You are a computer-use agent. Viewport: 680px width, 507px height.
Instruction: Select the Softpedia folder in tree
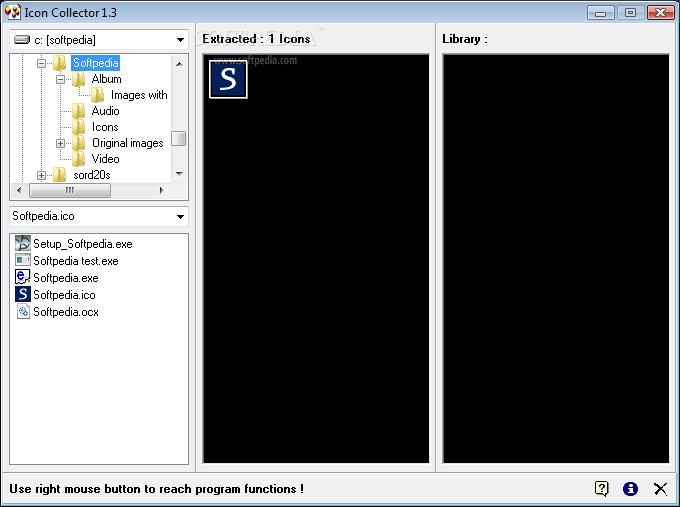click(x=95, y=63)
